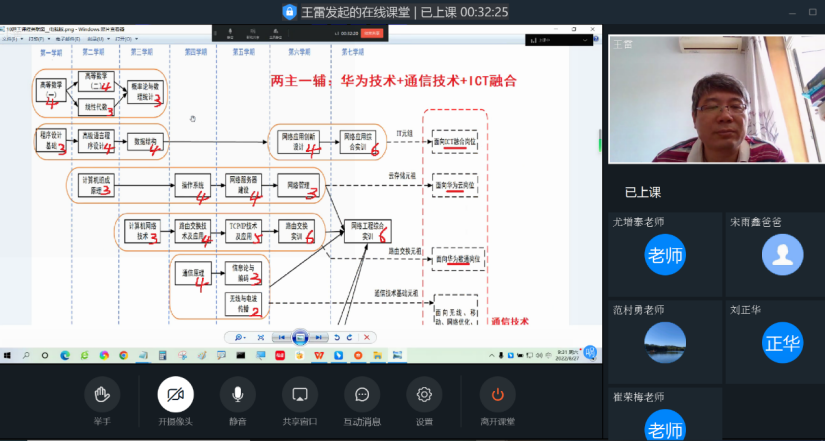
Task: Click 第七学期 column header in diagram
Action: 353,52
